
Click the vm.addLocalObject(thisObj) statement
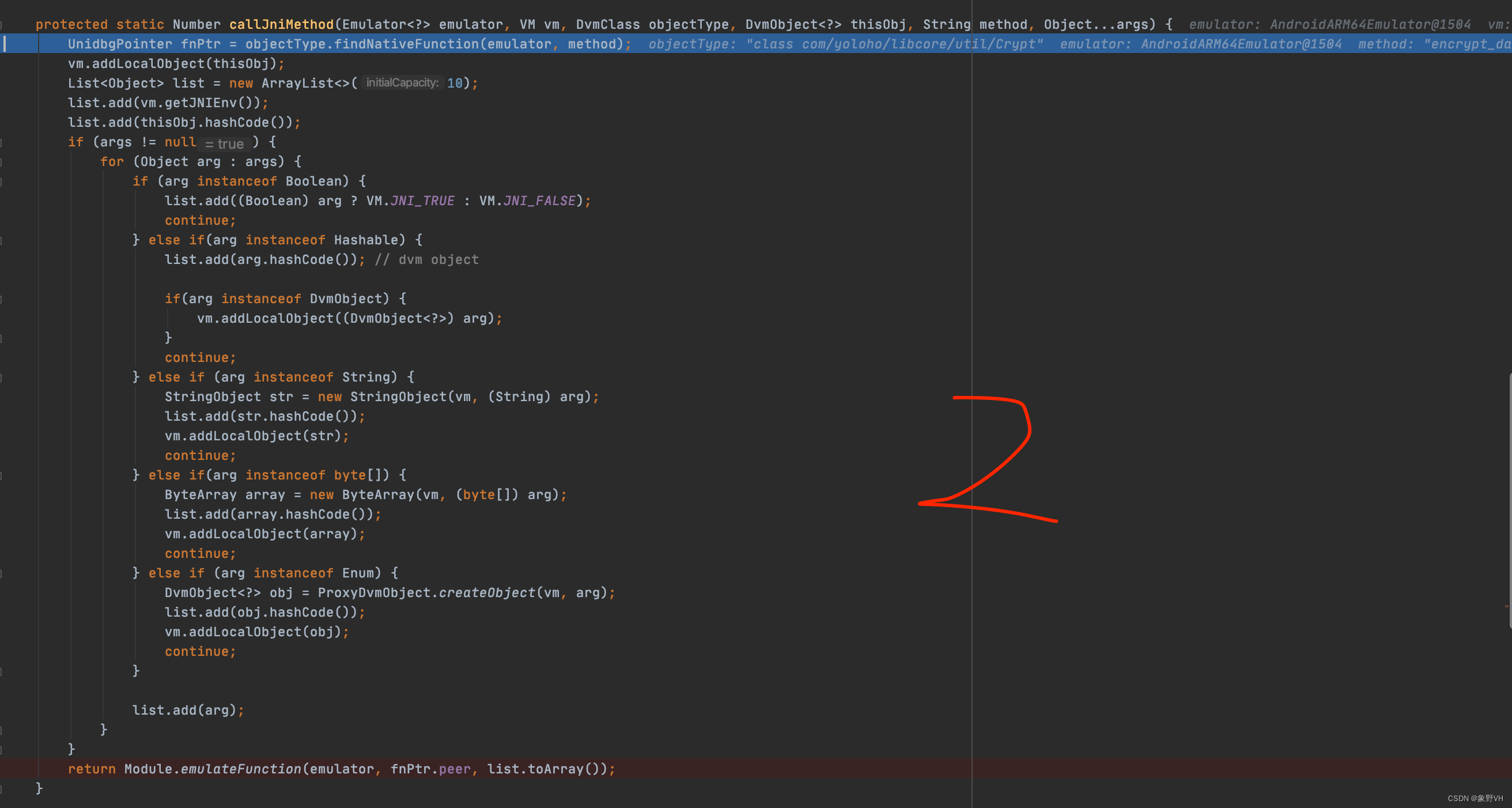176,63
